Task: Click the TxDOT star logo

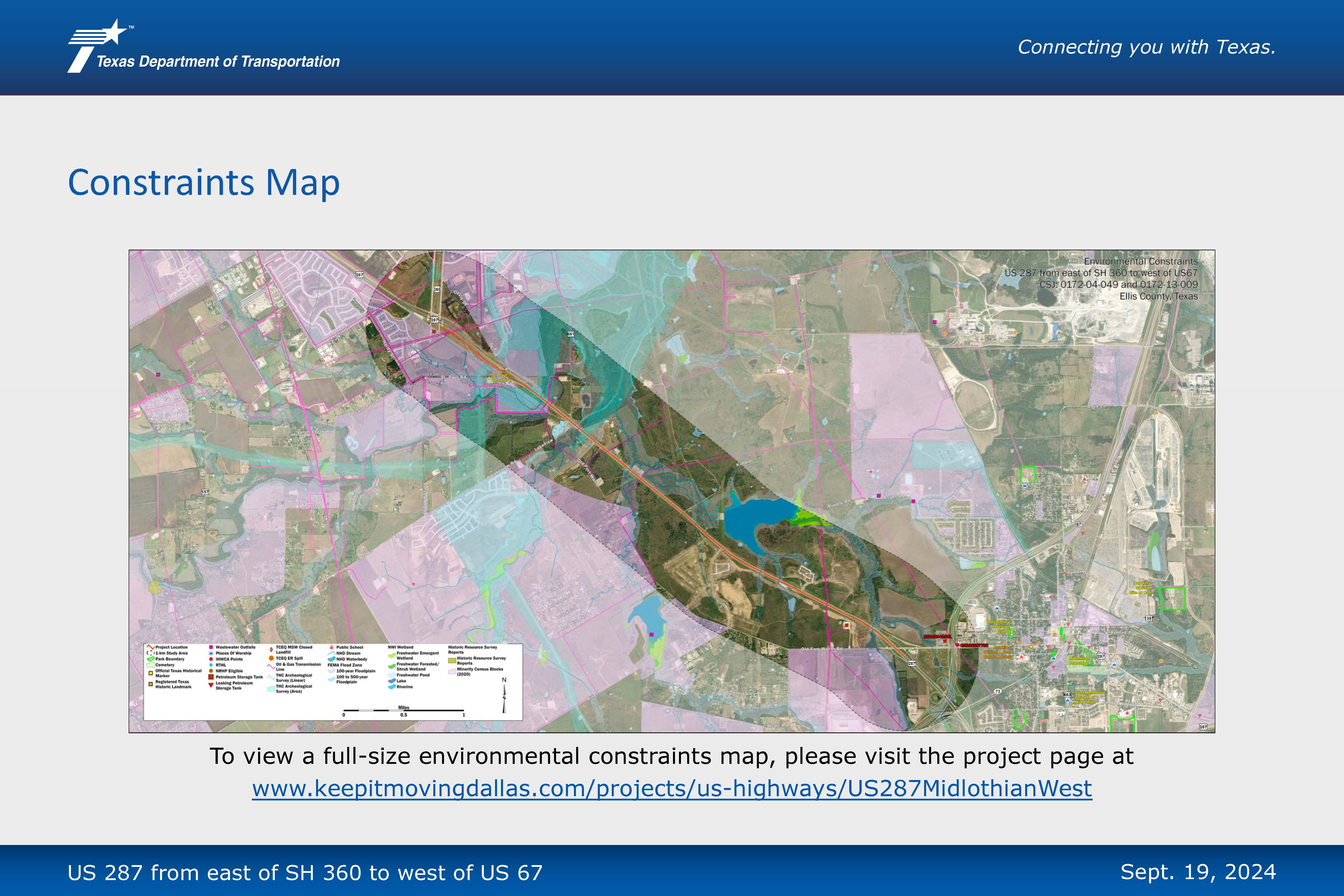Action: pyautogui.click(x=98, y=46)
